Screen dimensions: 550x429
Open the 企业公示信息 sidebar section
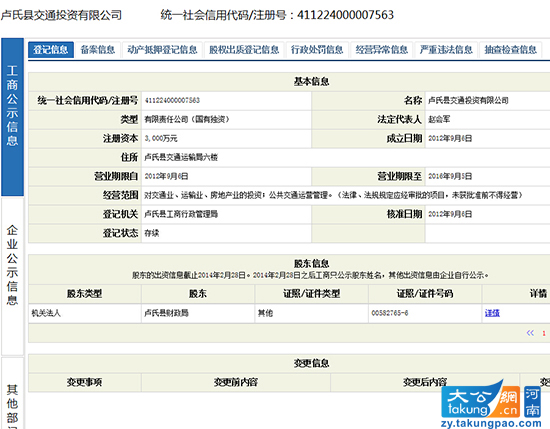12,276
